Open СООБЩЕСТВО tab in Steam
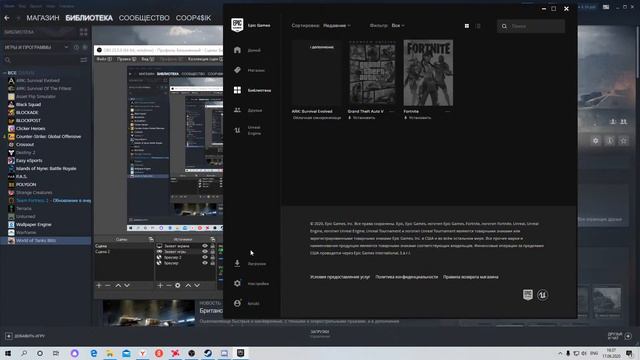Image resolution: width=640 pixels, height=360 pixels. (144, 18)
